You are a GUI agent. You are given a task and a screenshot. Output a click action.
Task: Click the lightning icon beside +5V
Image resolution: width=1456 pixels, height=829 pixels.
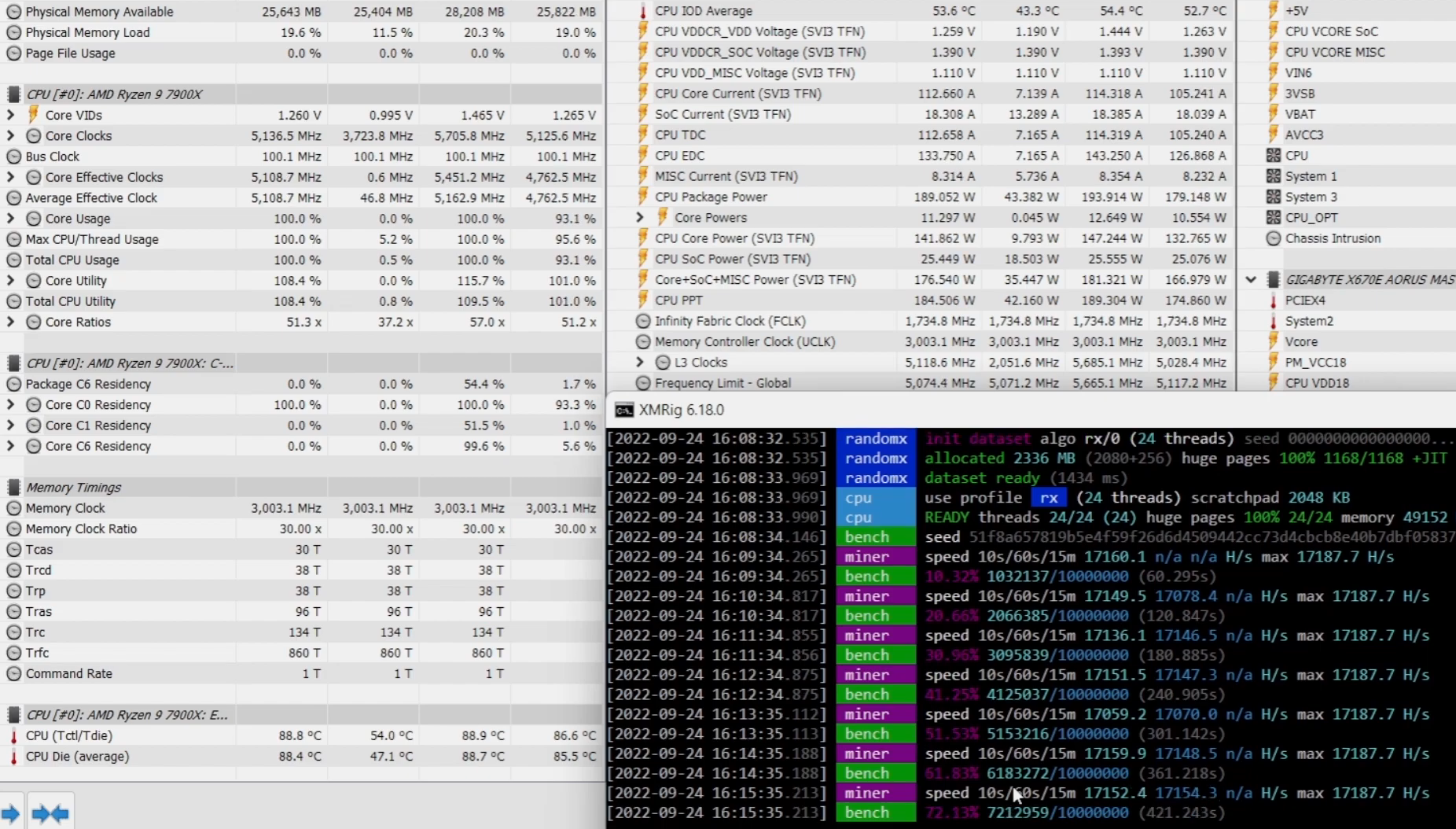pos(1274,11)
